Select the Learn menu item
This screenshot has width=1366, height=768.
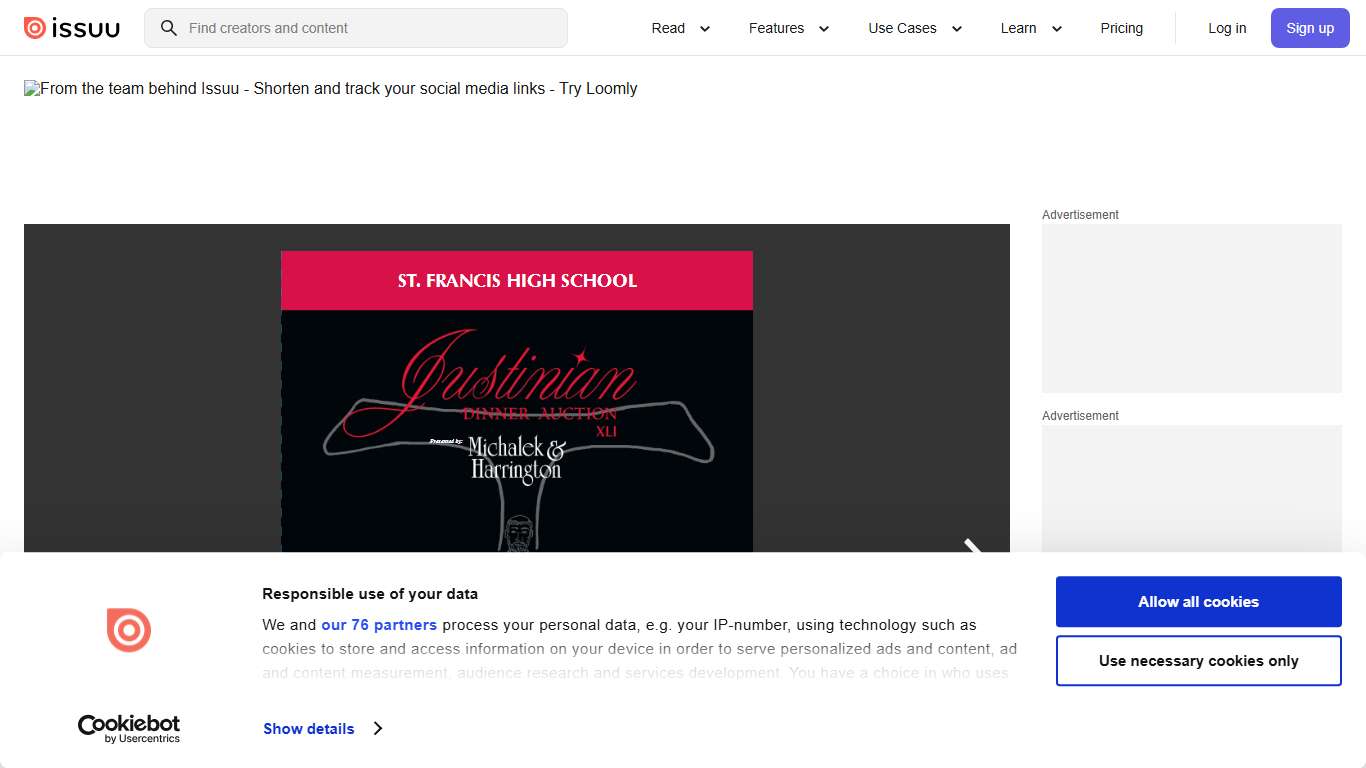[1018, 28]
